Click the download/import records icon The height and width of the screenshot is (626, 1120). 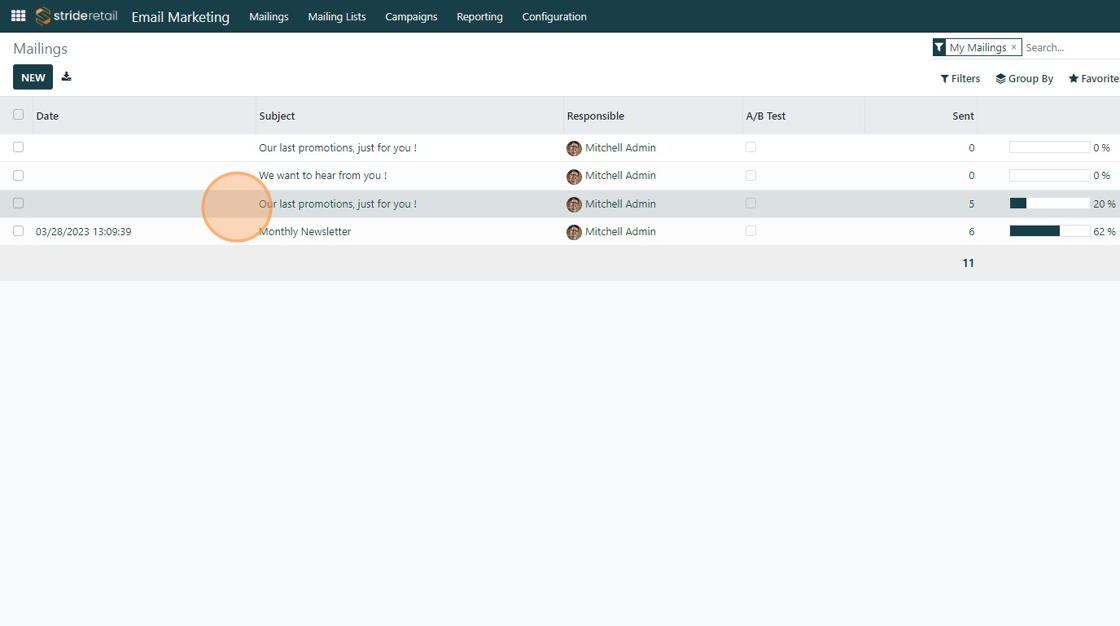point(66,76)
